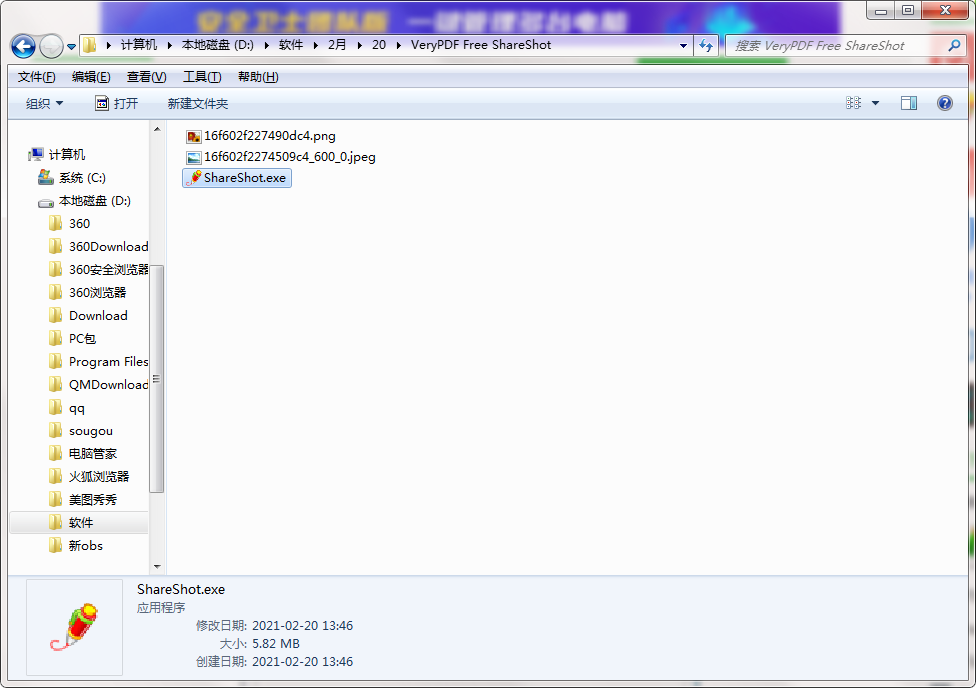The width and height of the screenshot is (976, 688).
Task: Open the 组织 dropdown menu
Action: 44,103
